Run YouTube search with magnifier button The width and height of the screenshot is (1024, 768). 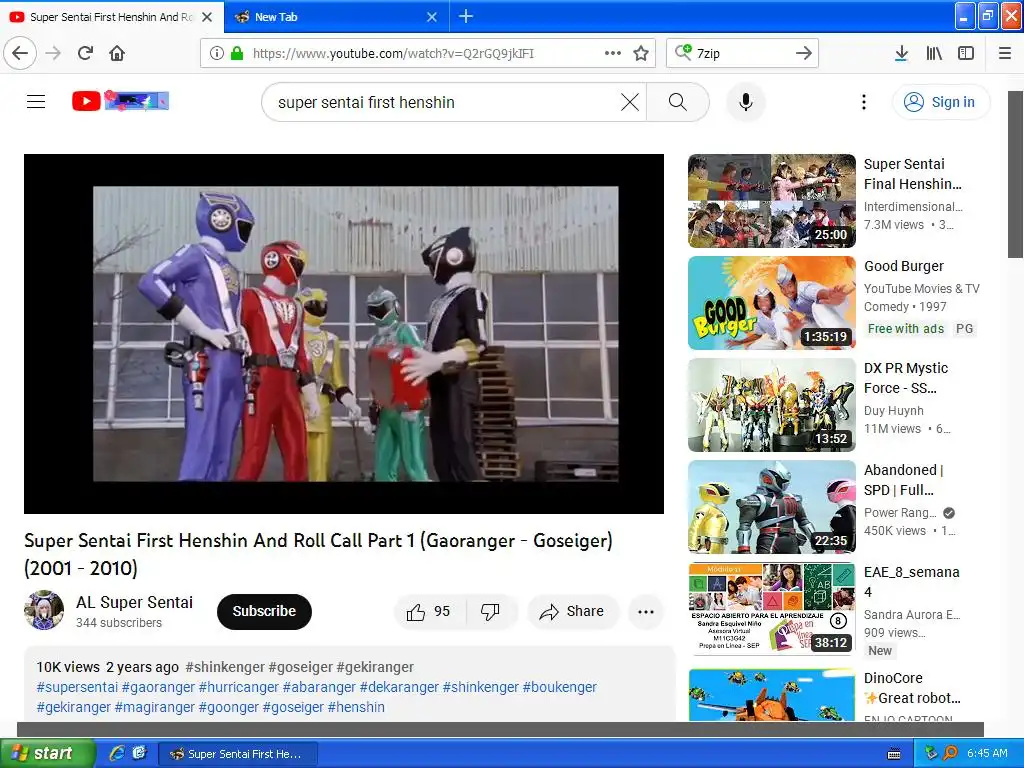point(678,102)
